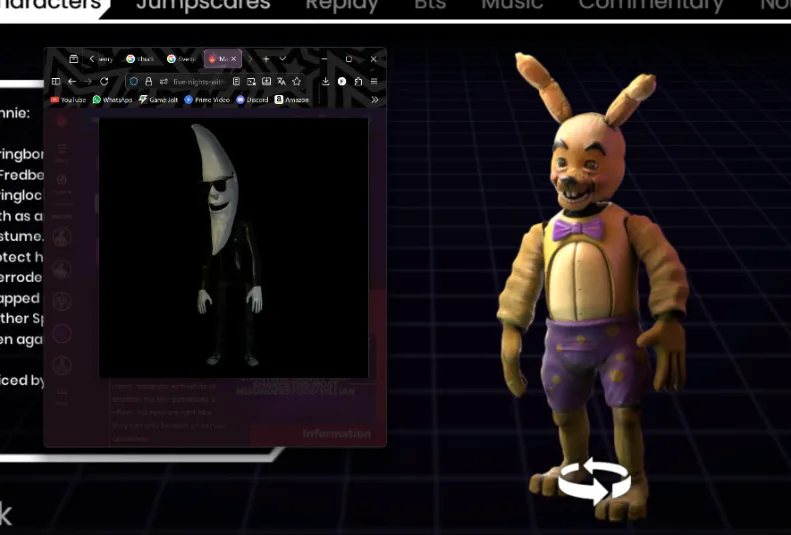Open the Commentary tab
This screenshot has width=791, height=535.
651,6
